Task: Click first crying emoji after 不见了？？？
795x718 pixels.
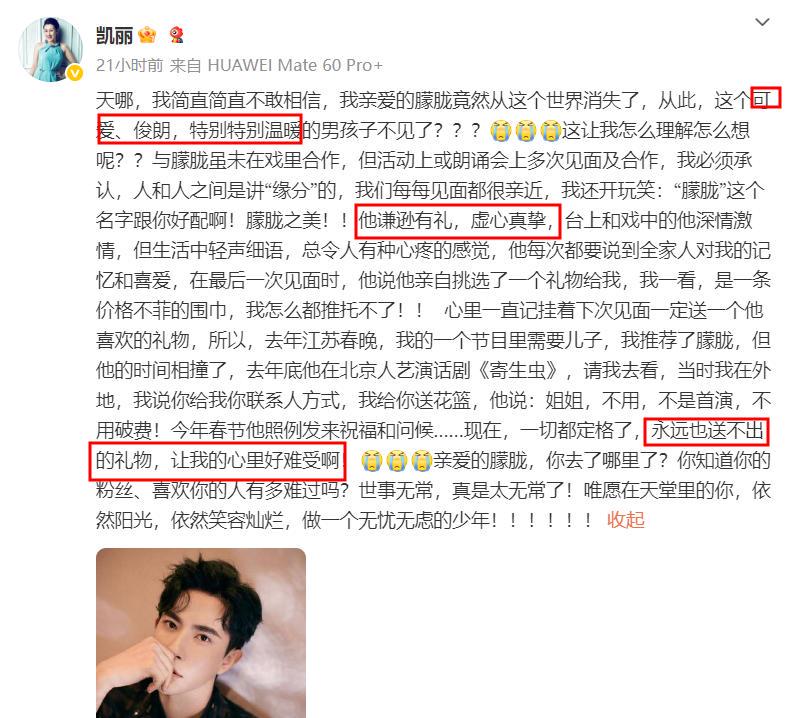Action: pos(500,131)
